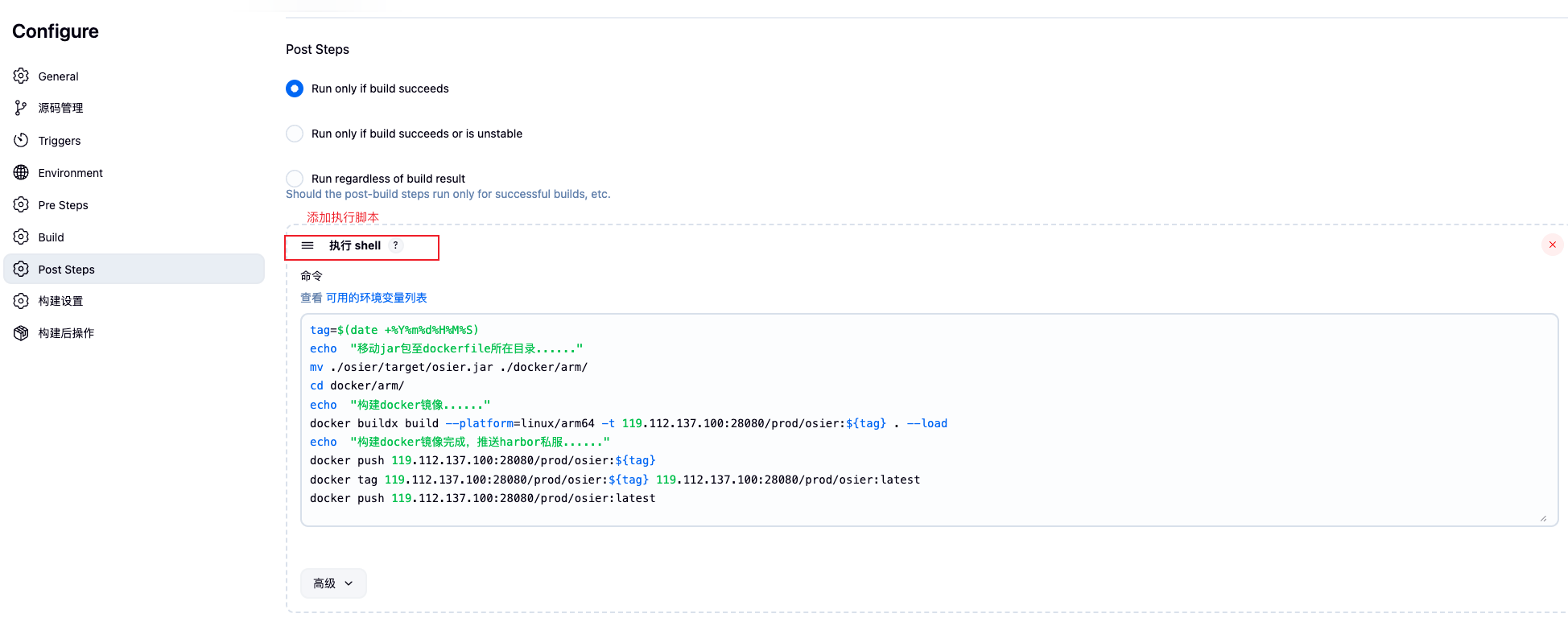Click the 源码管理 branch icon
Image resolution: width=1568 pixels, height=626 pixels.
click(x=21, y=108)
